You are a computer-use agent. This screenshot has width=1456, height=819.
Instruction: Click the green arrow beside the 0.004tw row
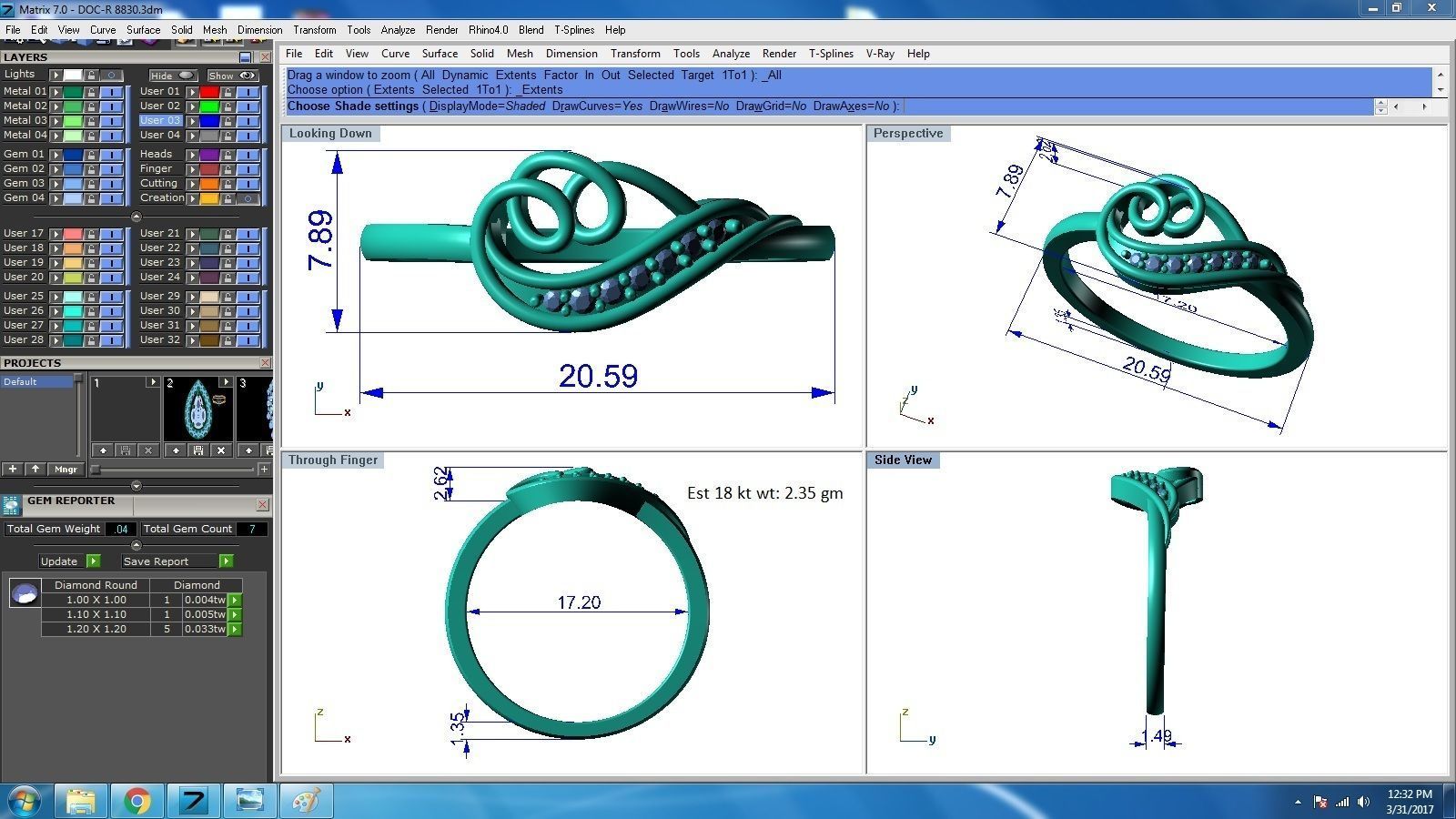[235, 601]
